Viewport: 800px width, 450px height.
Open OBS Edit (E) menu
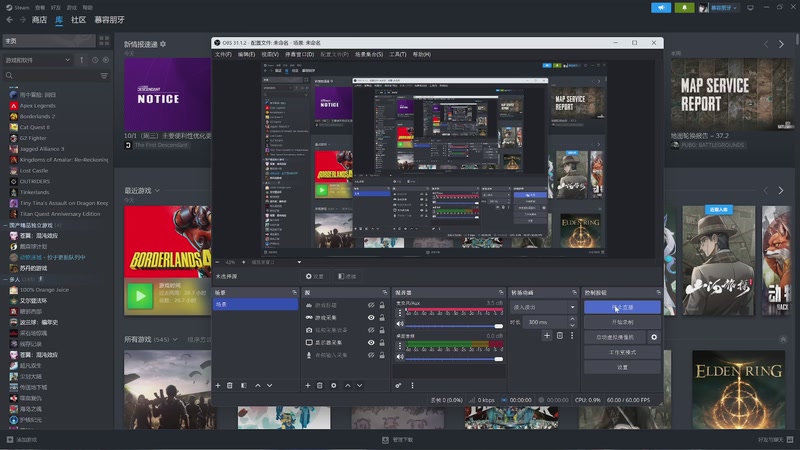[246, 54]
